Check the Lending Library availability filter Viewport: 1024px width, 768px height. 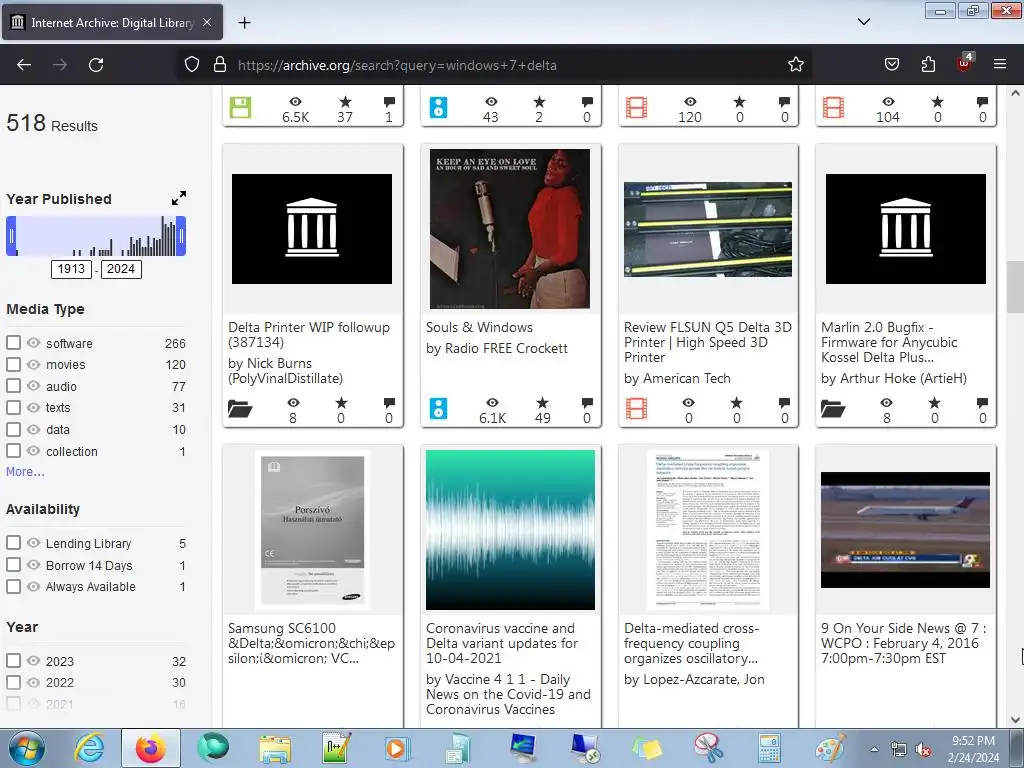pos(13,543)
